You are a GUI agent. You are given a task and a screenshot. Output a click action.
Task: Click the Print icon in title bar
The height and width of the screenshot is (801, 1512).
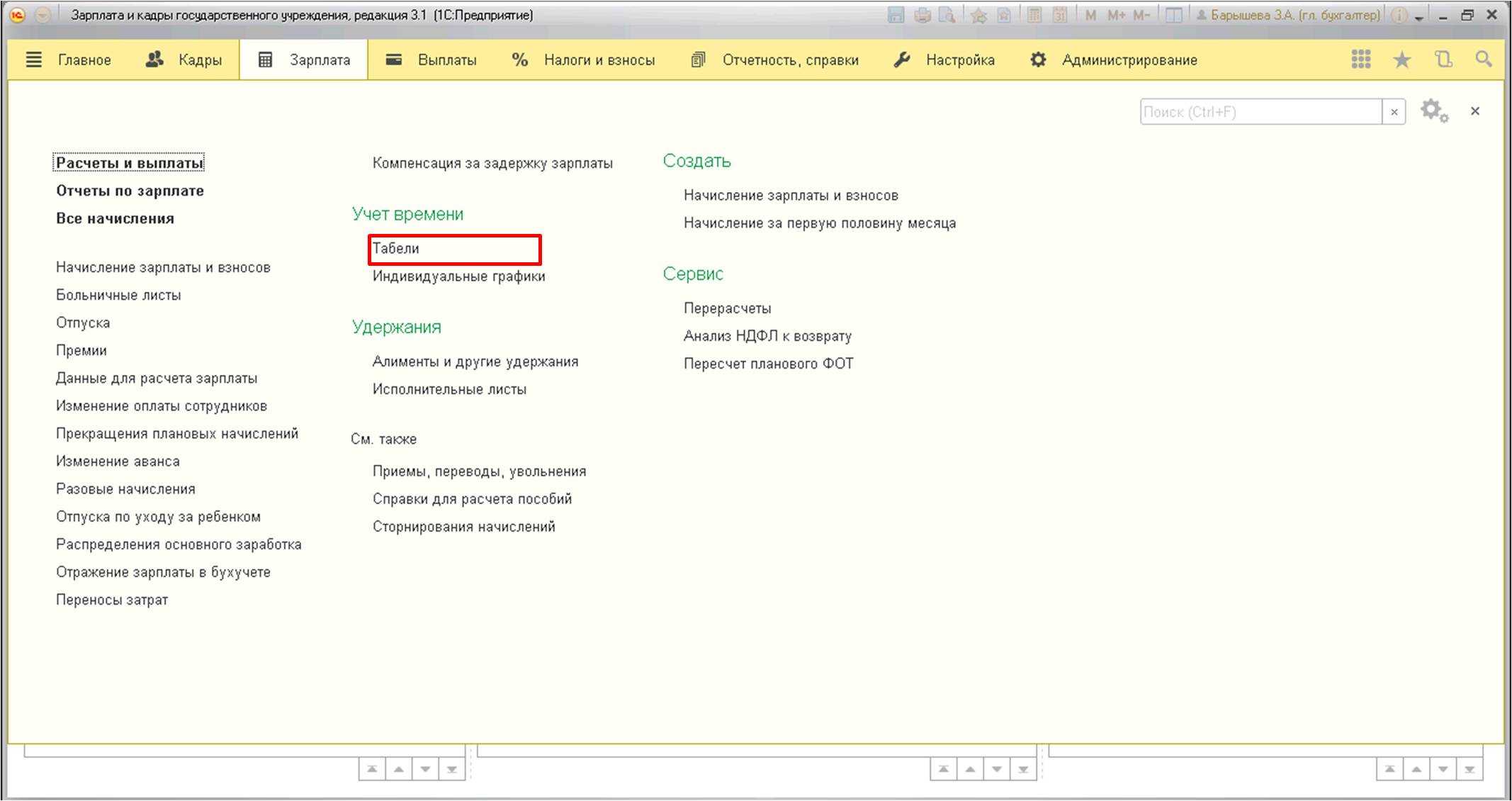pos(922,15)
